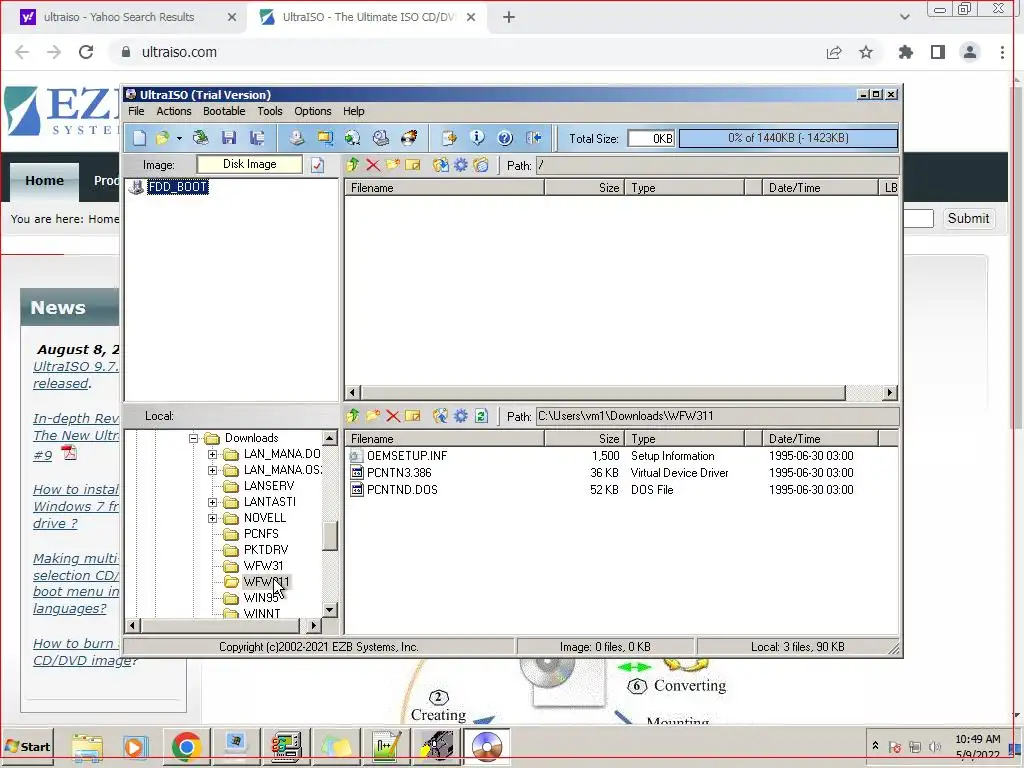The height and width of the screenshot is (768, 1024).
Task: Open the UltraISO File menu
Action: coord(136,111)
